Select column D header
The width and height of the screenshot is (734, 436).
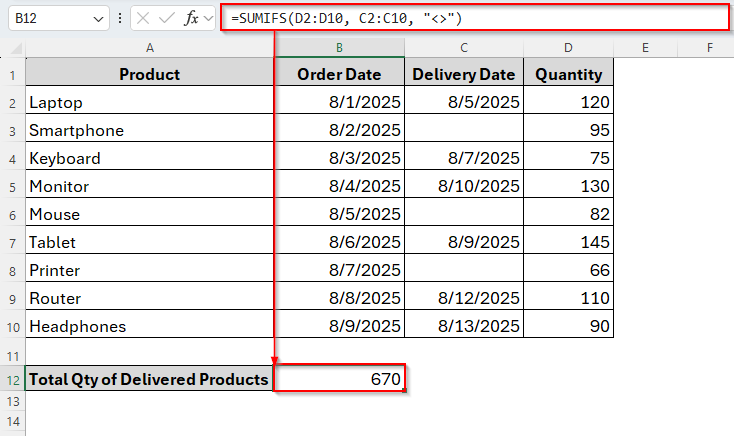(568, 47)
